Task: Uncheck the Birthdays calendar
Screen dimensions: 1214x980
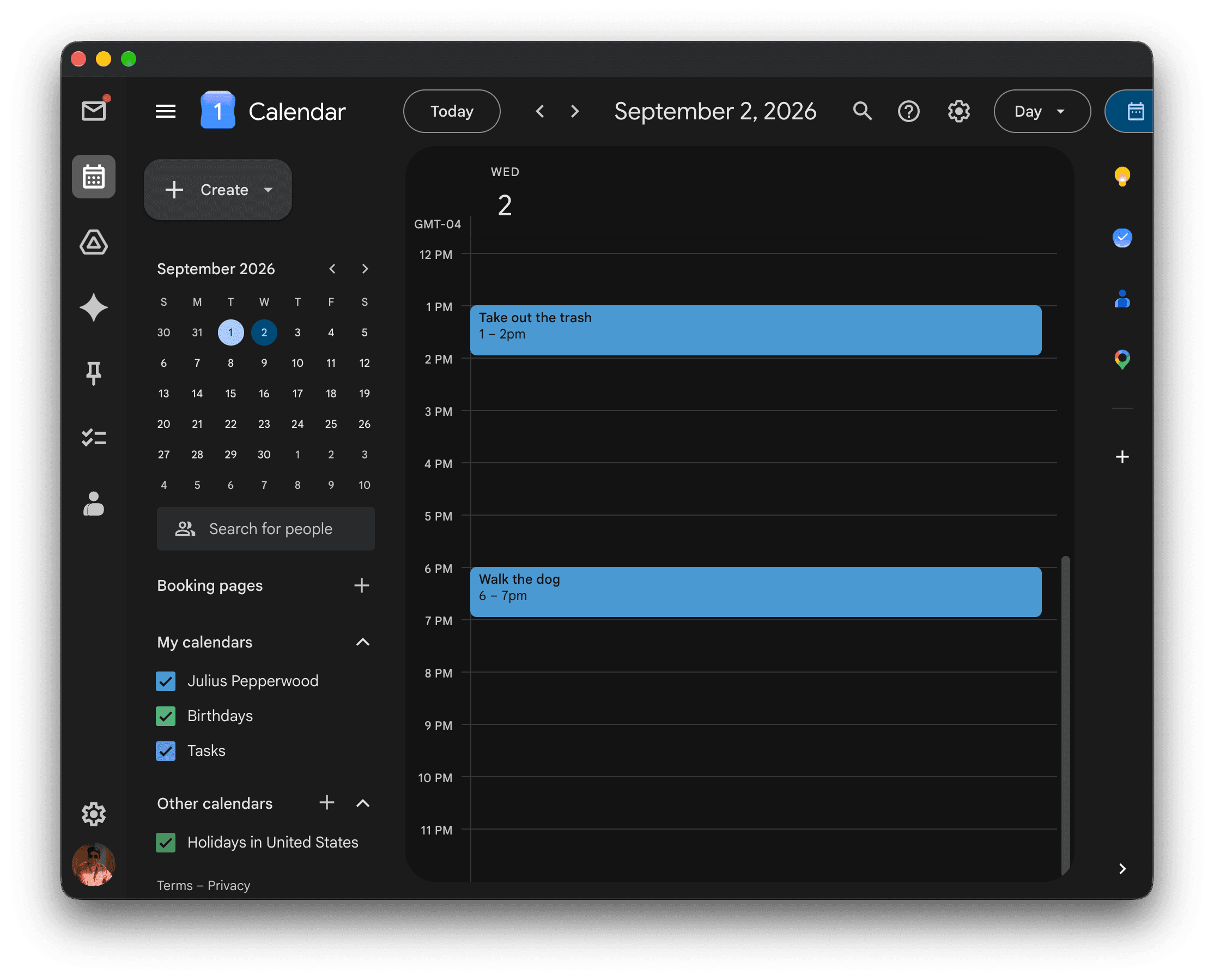Action: [166, 716]
